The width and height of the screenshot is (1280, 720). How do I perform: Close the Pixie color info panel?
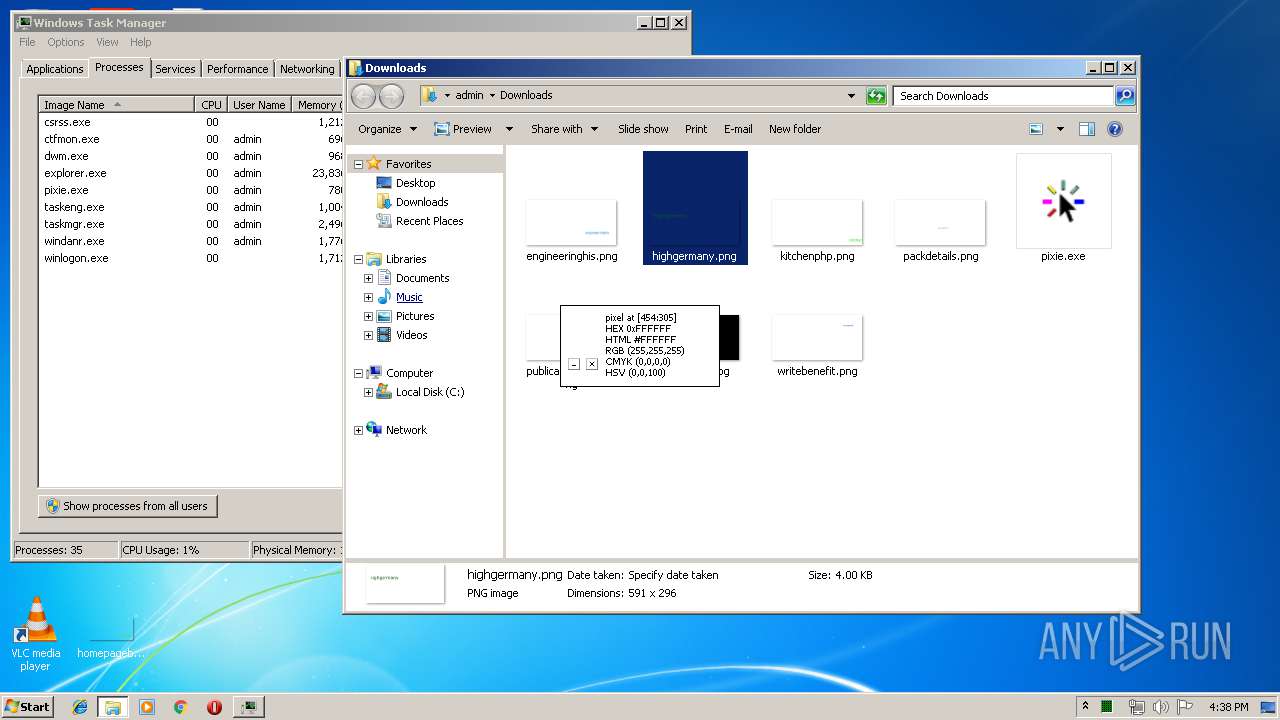click(x=592, y=364)
